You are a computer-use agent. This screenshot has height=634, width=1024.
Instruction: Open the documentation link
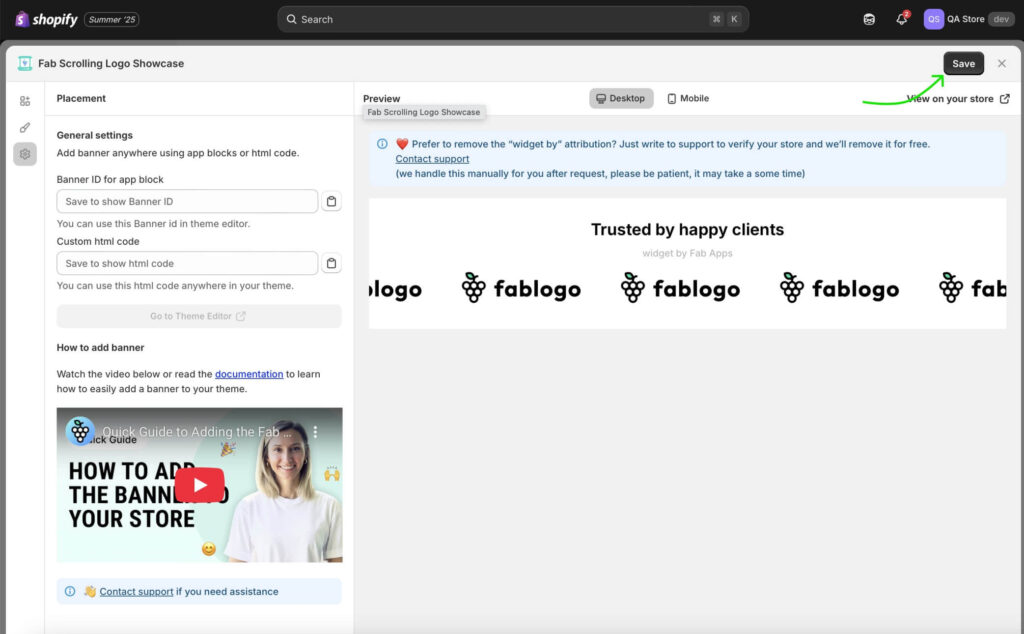(x=249, y=374)
